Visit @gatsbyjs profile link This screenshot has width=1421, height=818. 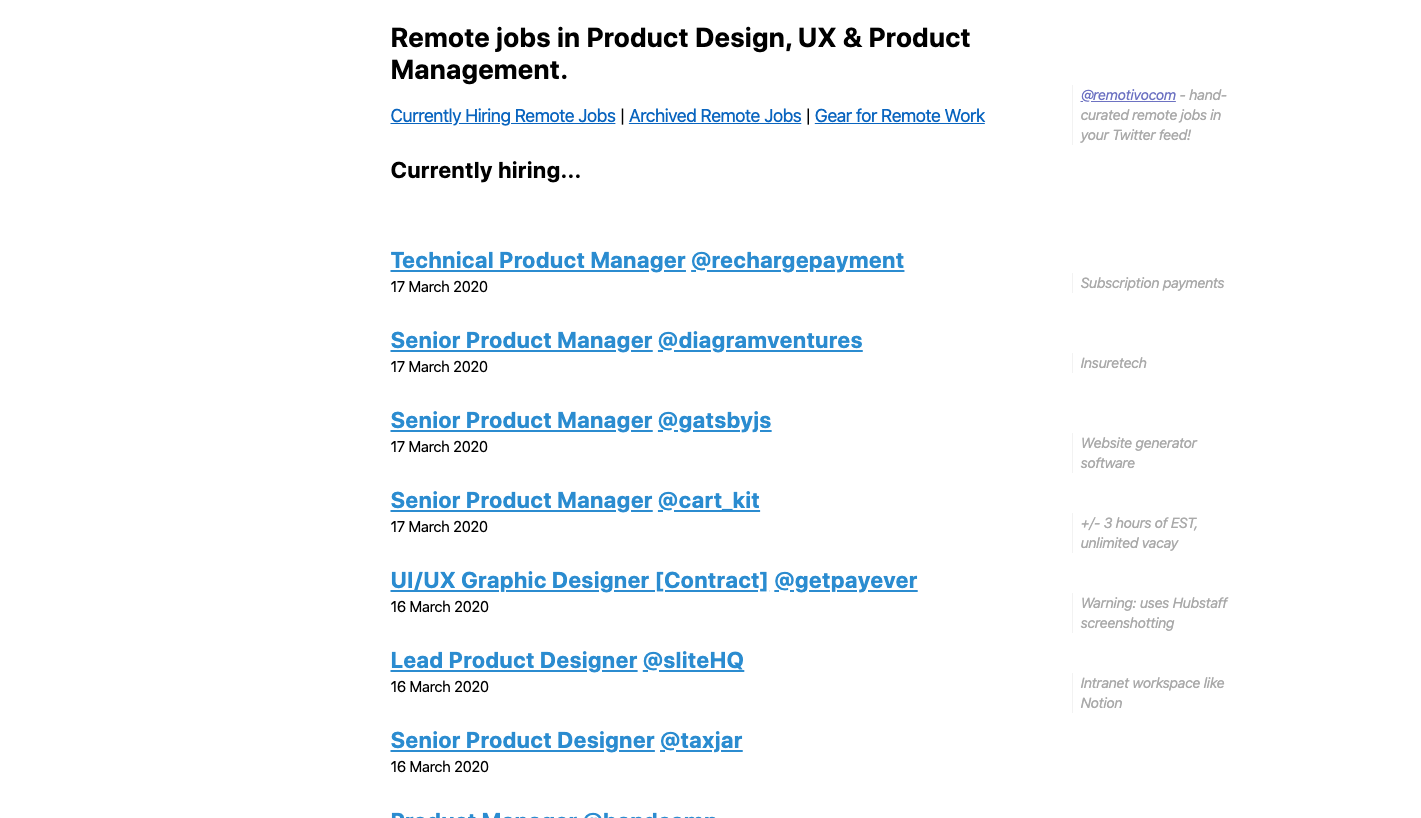pos(715,420)
